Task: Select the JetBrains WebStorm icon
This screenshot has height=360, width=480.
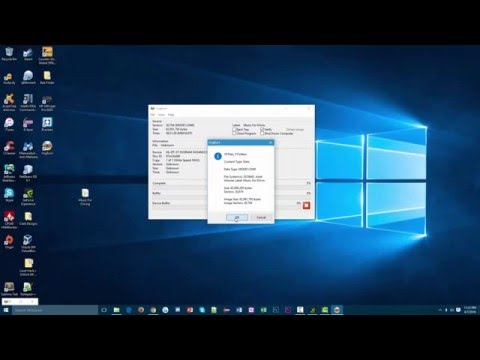Action: pyautogui.click(x=9, y=173)
